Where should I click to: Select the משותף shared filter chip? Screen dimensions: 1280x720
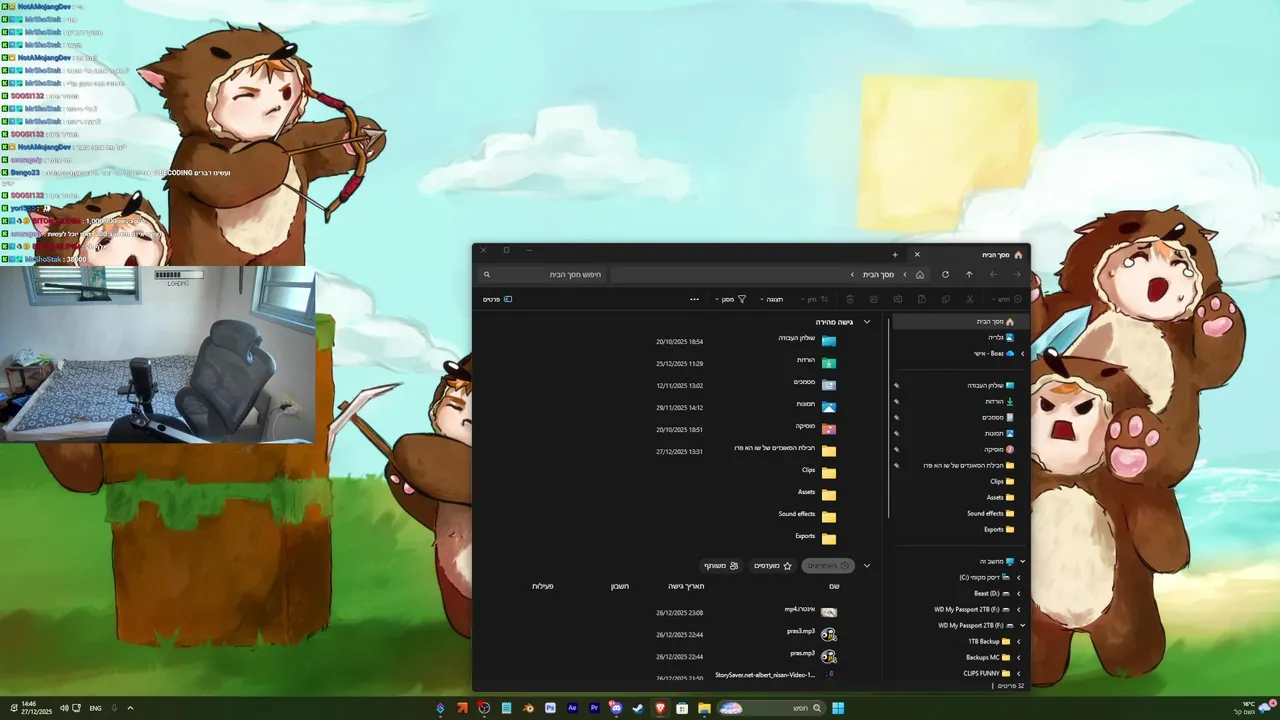(720, 566)
